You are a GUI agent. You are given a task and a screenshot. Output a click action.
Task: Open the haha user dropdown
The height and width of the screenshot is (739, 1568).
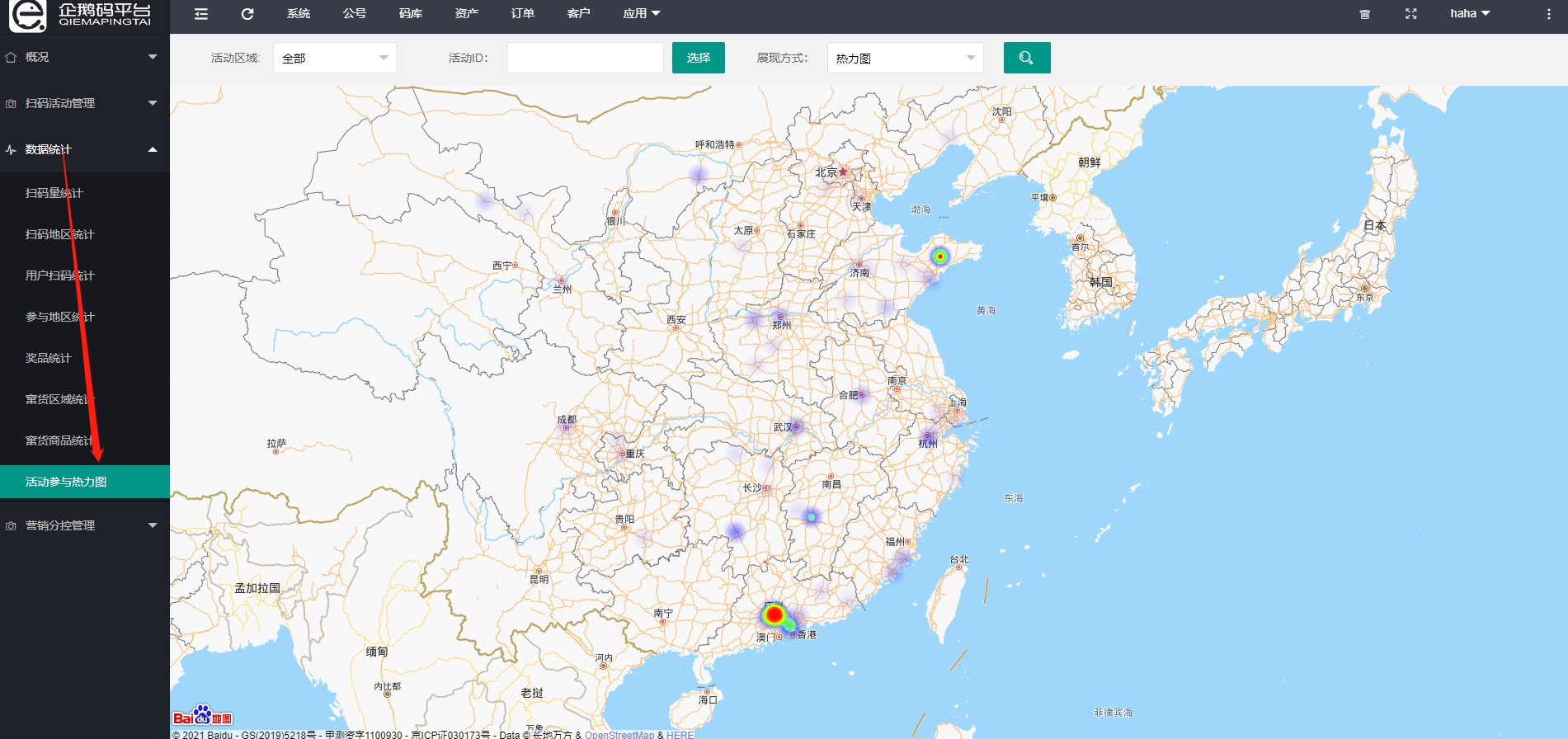[x=1470, y=14]
